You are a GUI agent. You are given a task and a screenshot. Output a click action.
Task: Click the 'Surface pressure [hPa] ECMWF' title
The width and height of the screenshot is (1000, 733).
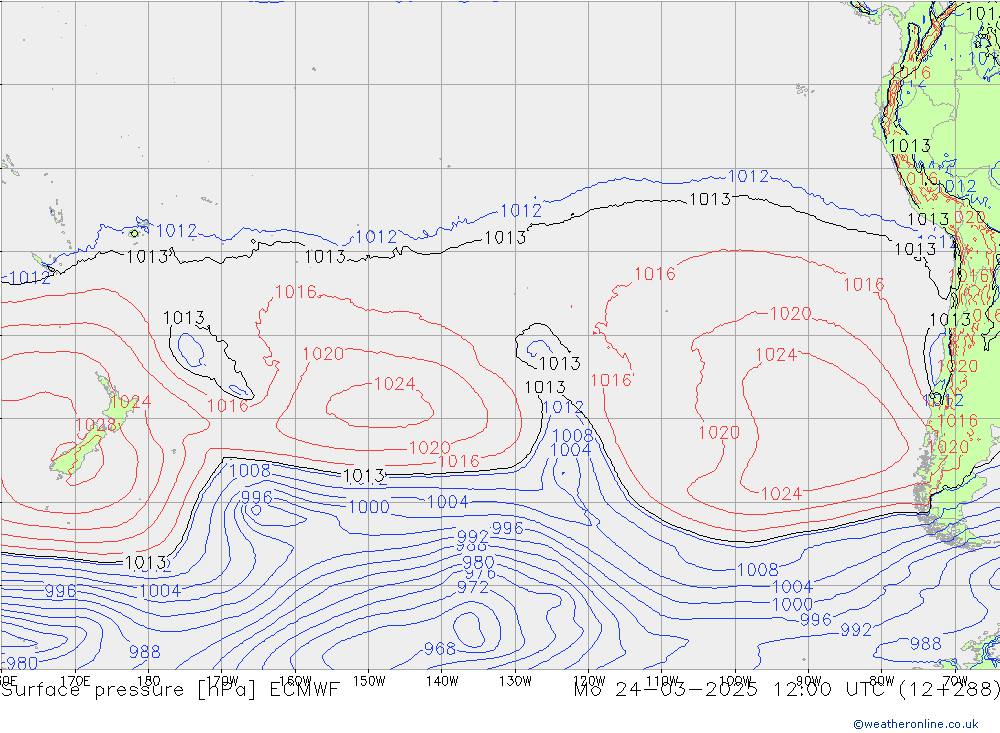(170, 690)
